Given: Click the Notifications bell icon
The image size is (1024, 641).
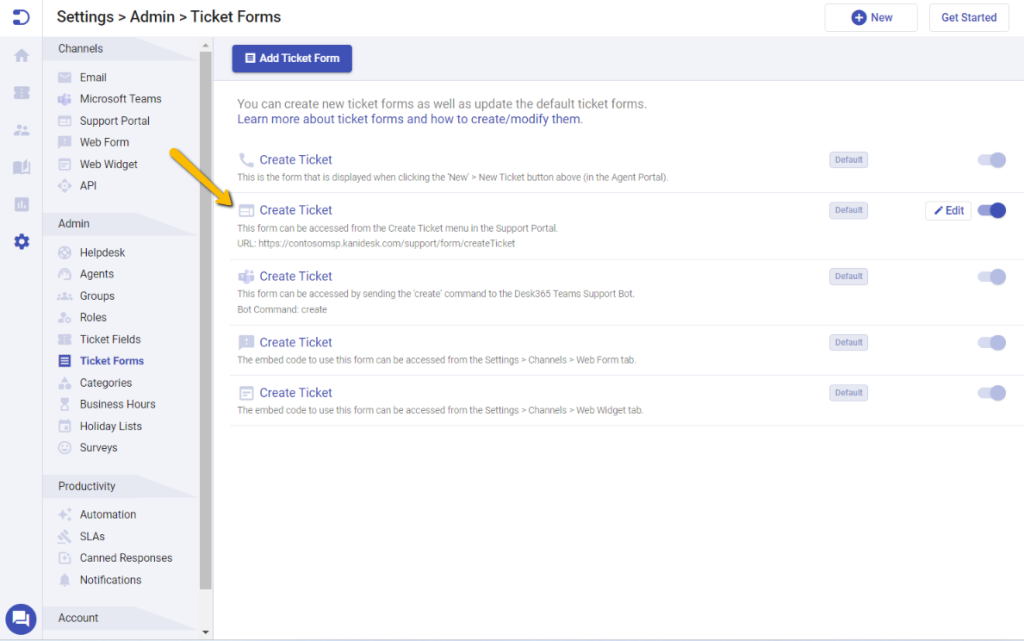Looking at the screenshot, I should (65, 580).
